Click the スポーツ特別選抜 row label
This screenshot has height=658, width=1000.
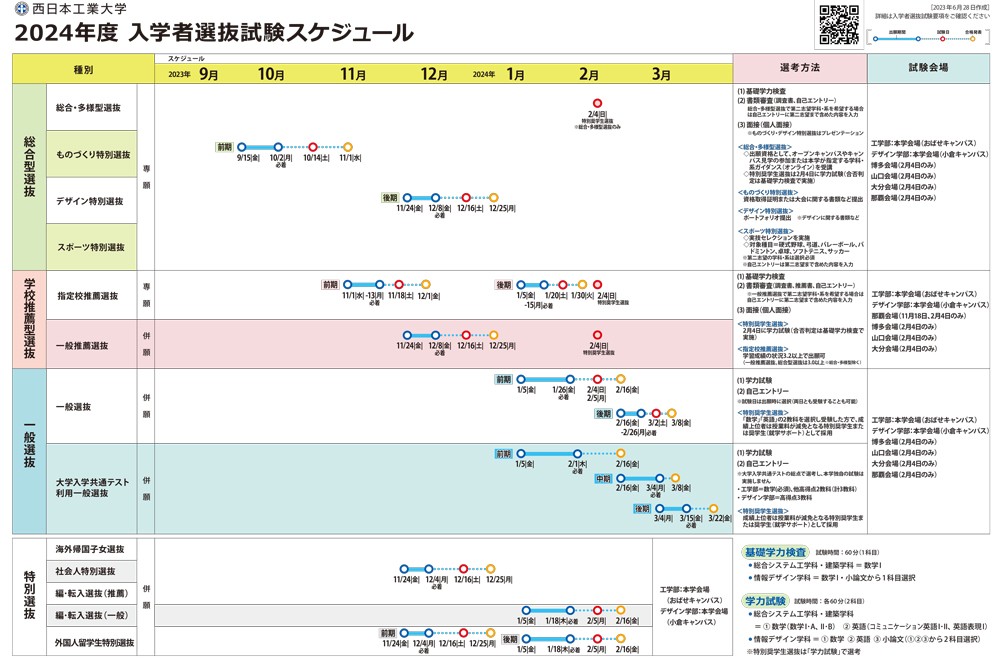click(x=91, y=247)
